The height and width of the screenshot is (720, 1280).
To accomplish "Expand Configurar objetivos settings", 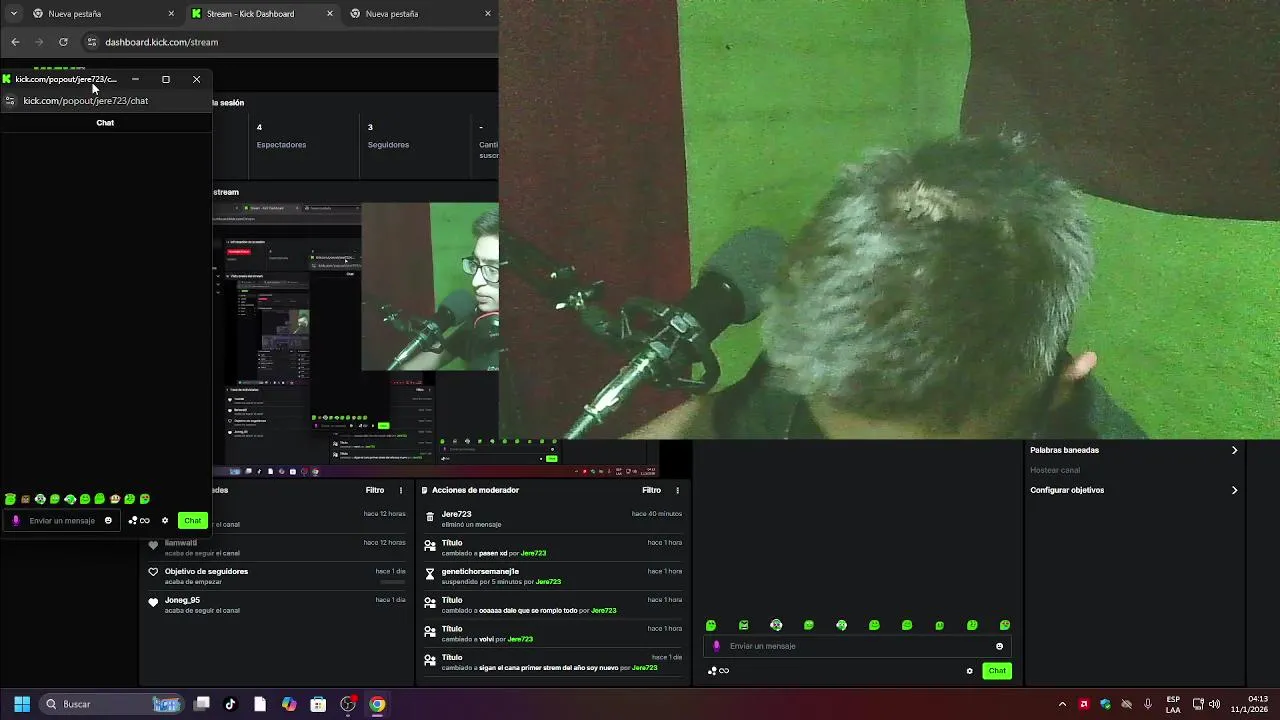I will (1134, 490).
